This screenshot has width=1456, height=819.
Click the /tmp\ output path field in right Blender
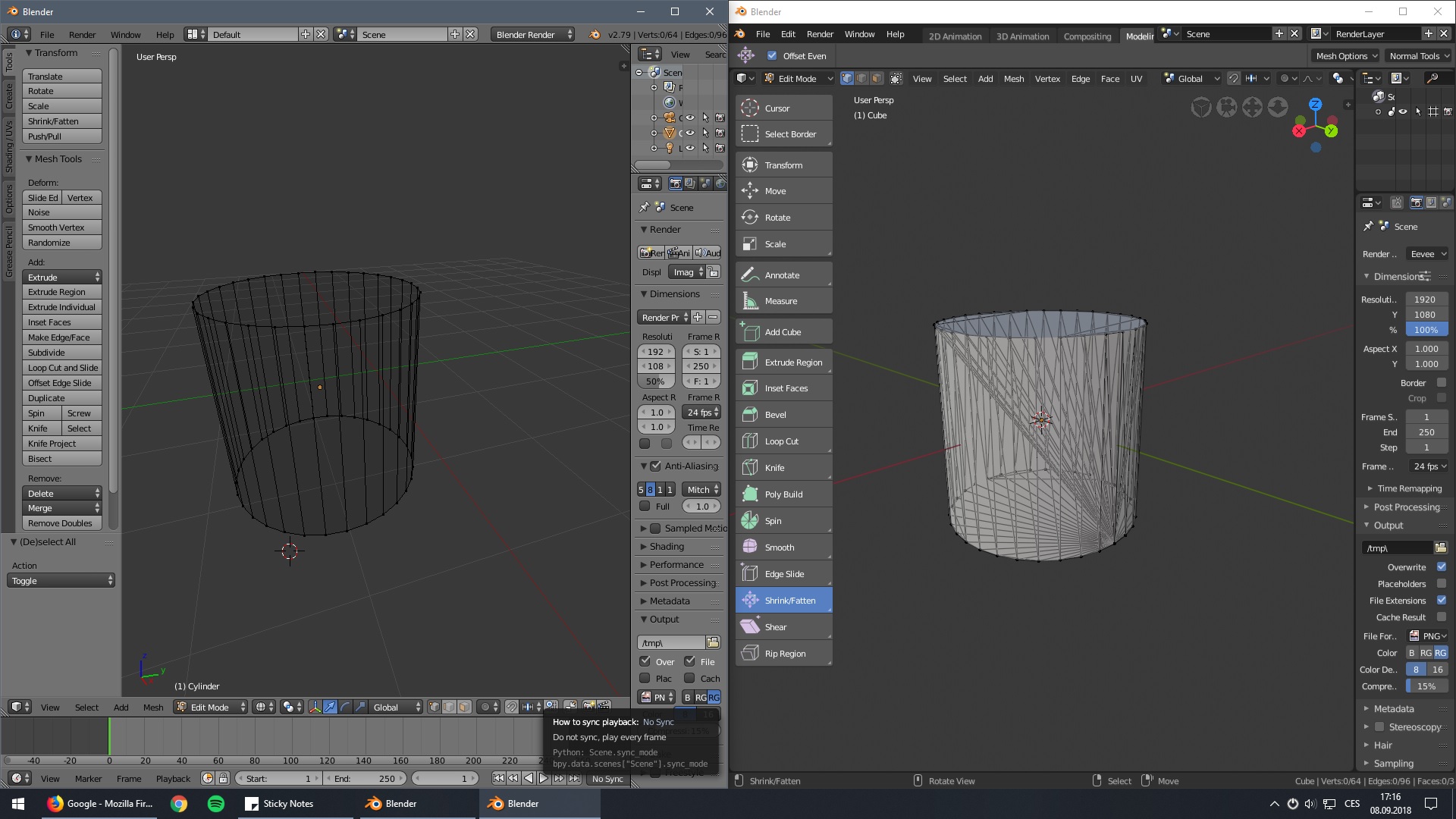[x=1397, y=548]
